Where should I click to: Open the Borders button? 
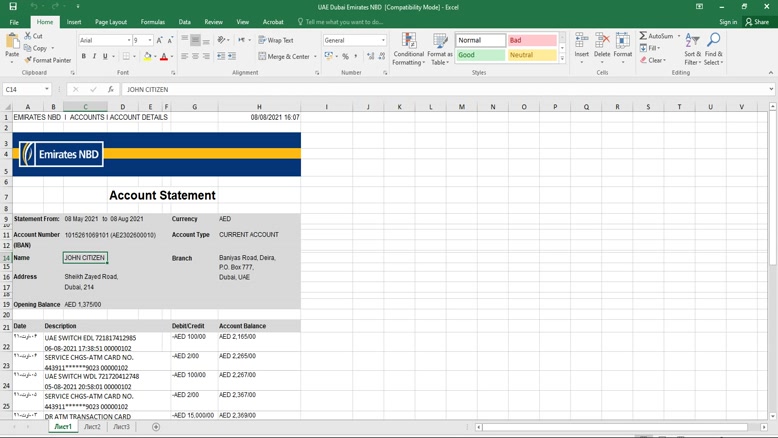(x=127, y=56)
